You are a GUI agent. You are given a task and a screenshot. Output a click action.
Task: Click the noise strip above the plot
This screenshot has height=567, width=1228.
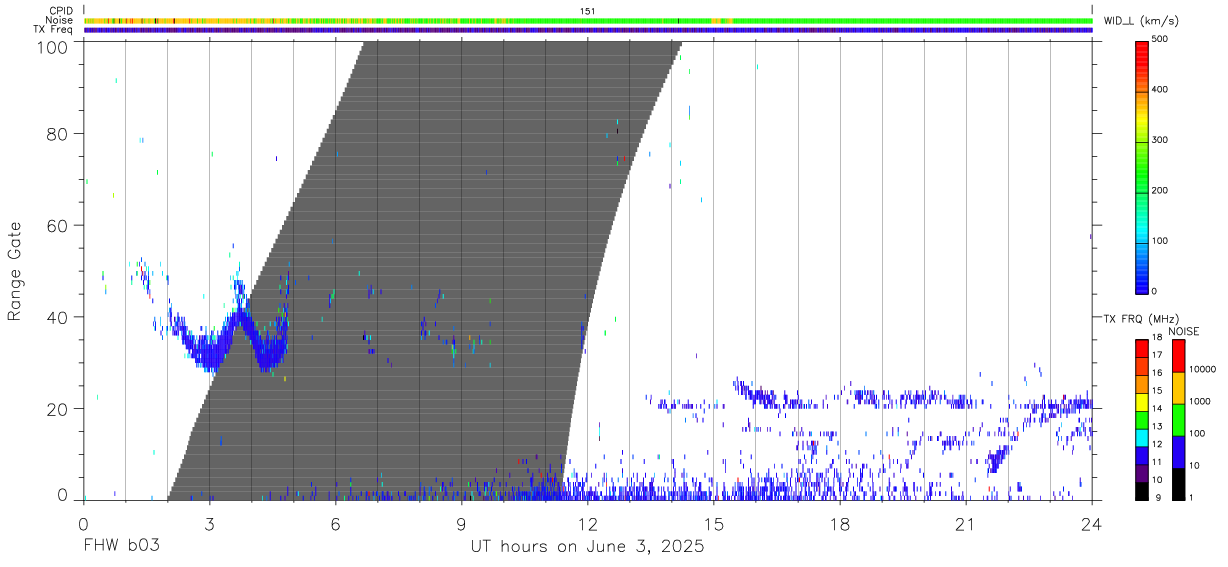588,21
